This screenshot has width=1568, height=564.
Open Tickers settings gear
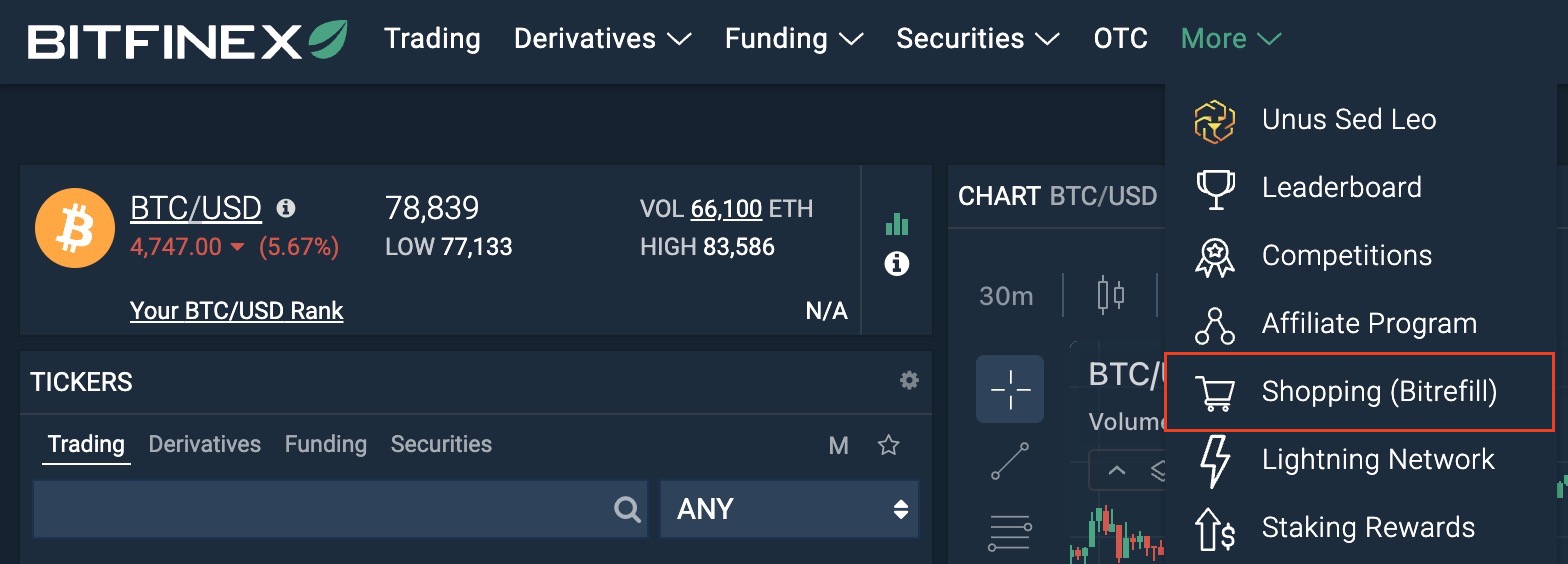pyautogui.click(x=909, y=380)
